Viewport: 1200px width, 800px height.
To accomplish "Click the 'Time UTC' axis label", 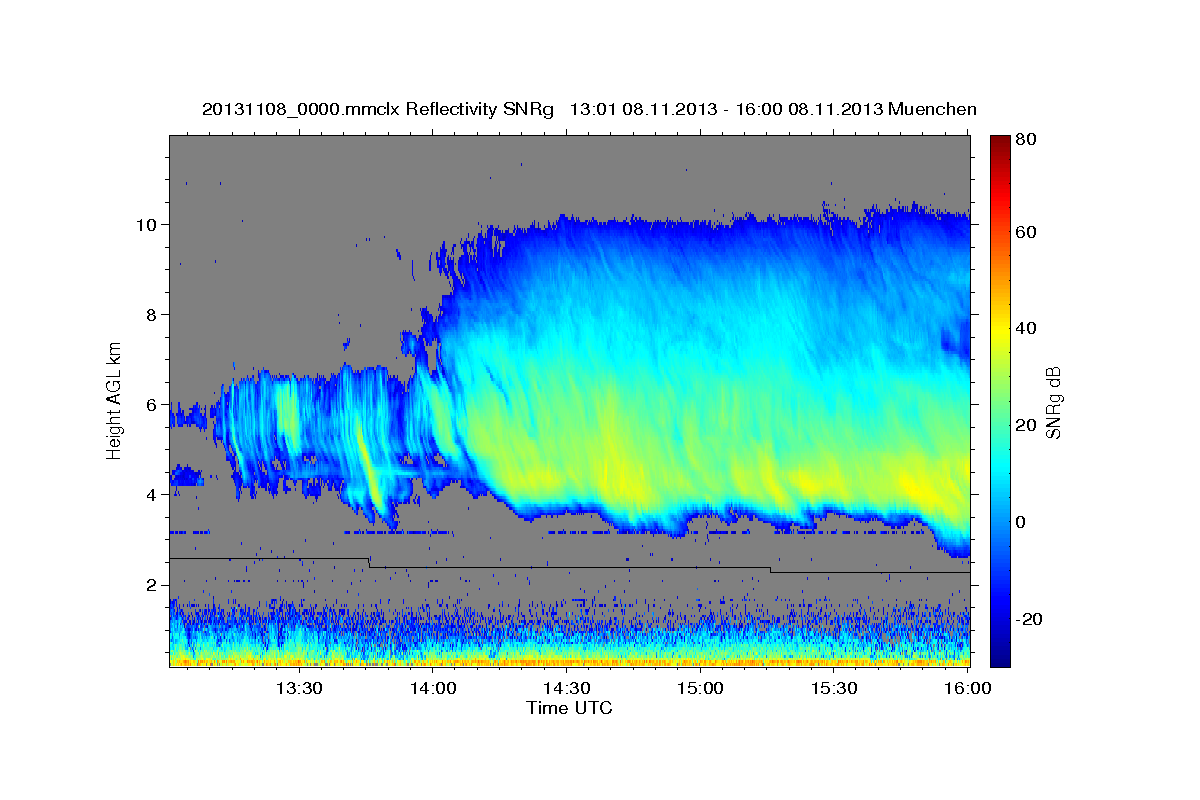I will (569, 708).
